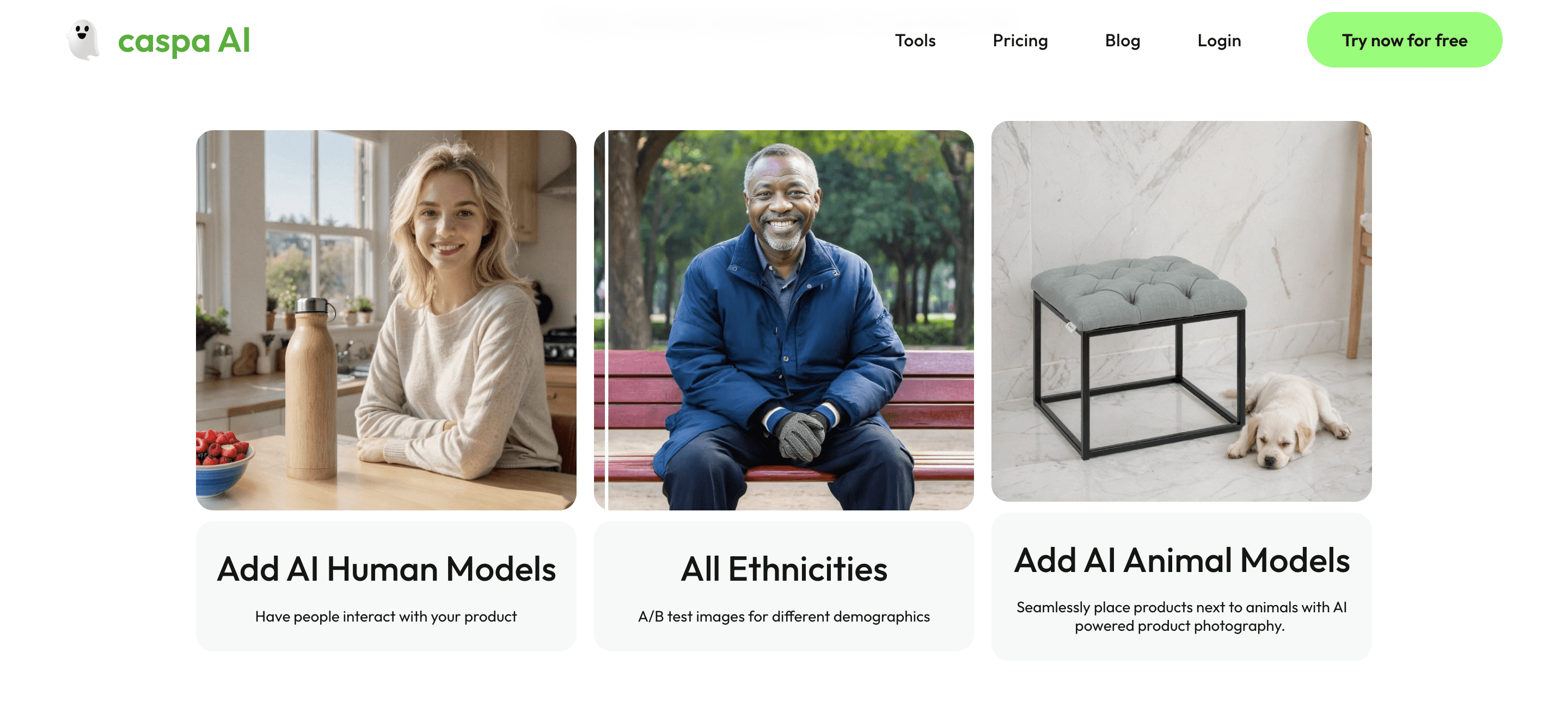Viewport: 1568px width, 706px height.
Task: Click the Blog navigation link
Action: (1122, 40)
